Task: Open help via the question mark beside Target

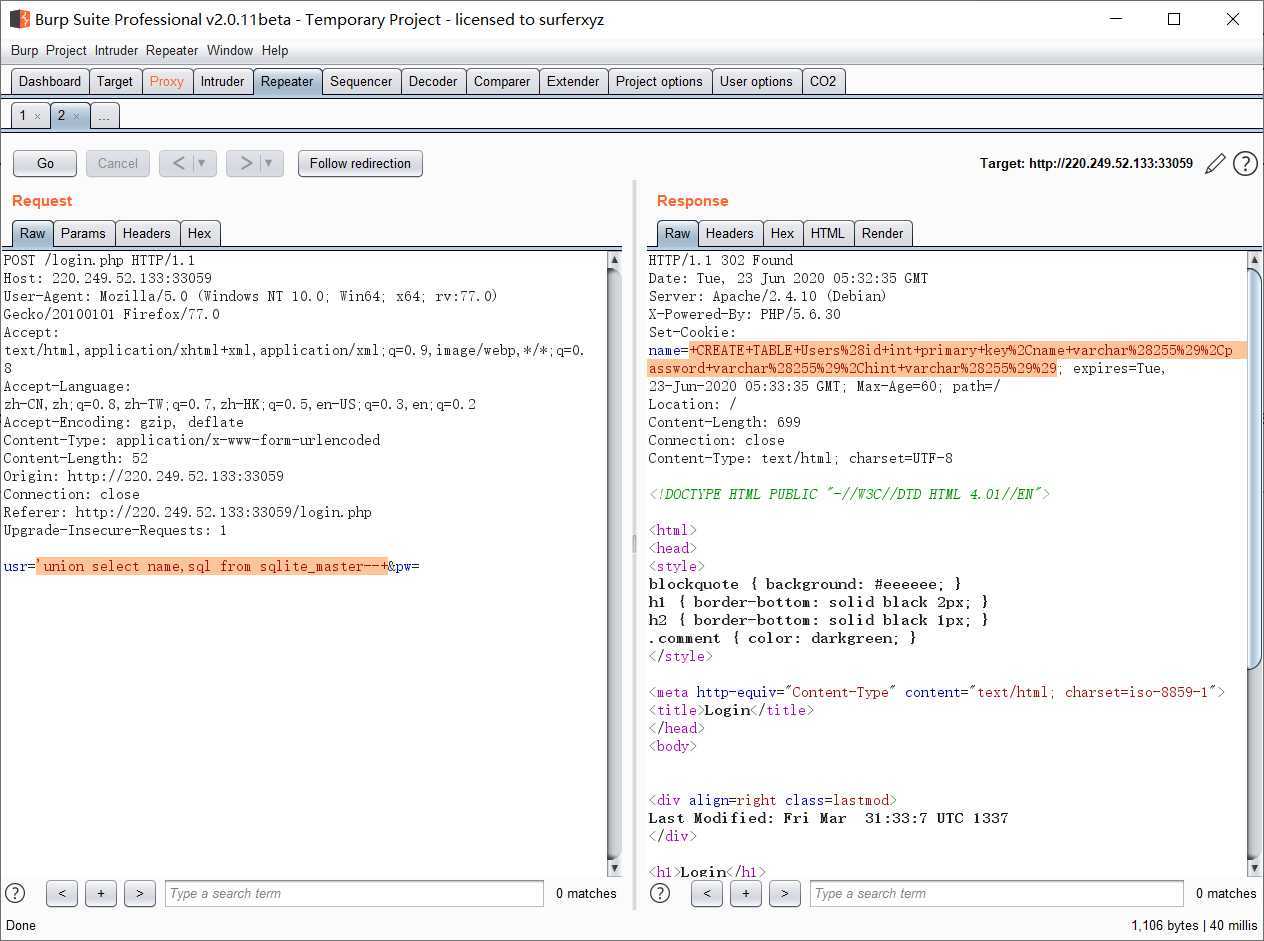Action: click(1245, 163)
